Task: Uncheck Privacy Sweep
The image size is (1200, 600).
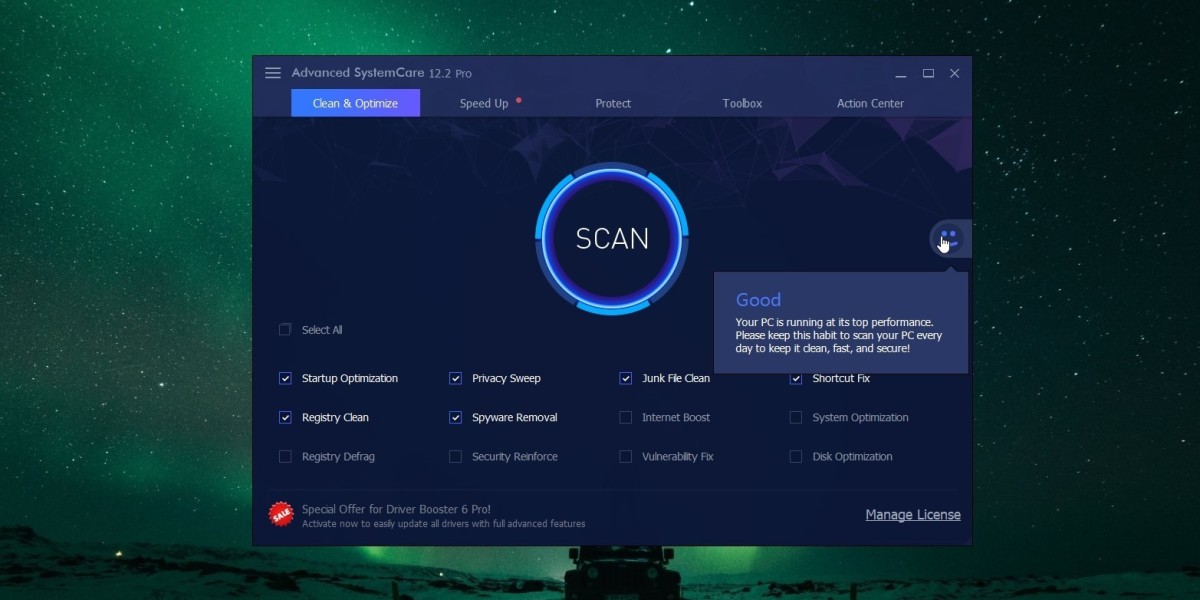Action: click(x=455, y=378)
